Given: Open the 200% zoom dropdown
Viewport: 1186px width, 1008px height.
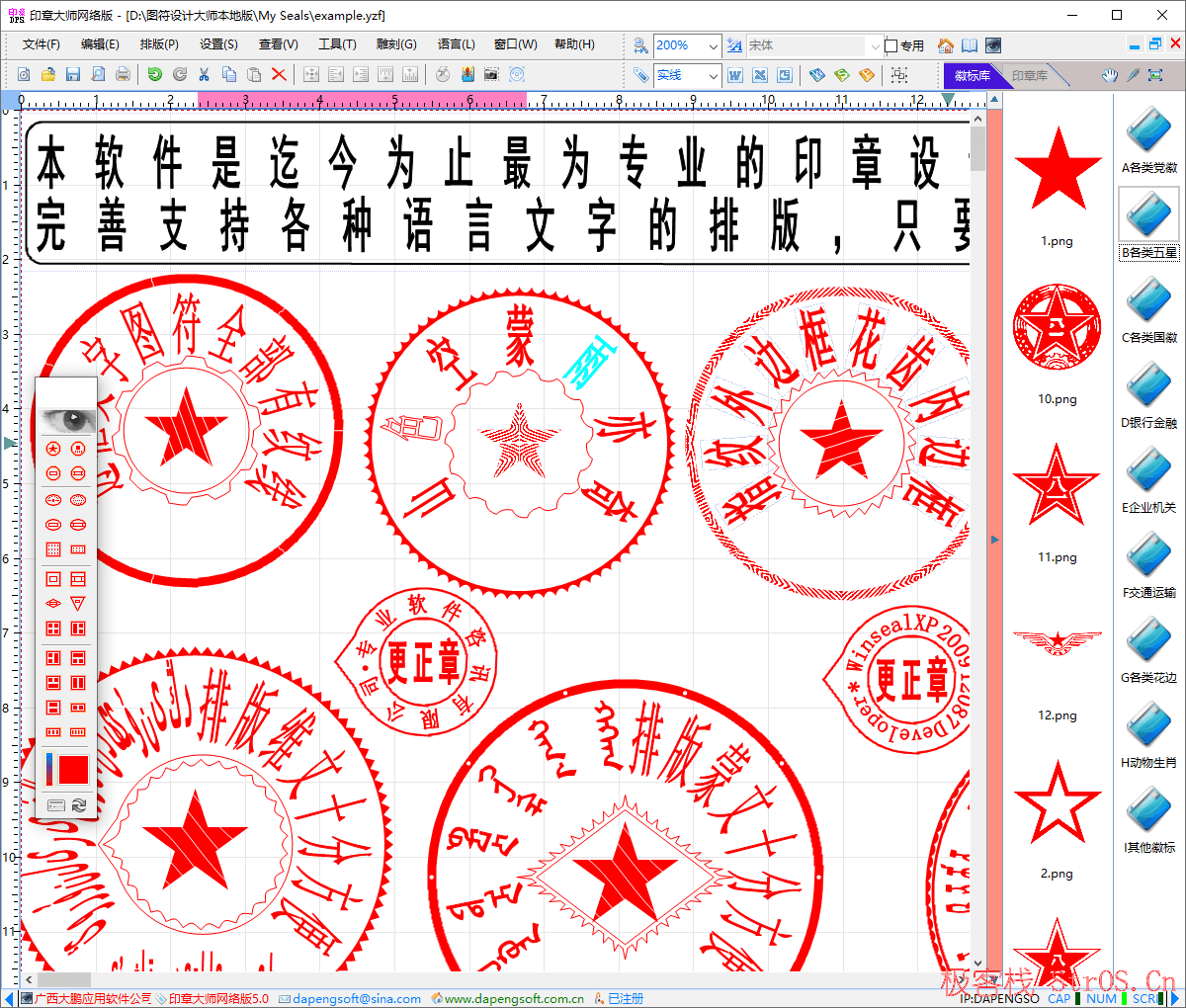Looking at the screenshot, I should coord(713,45).
